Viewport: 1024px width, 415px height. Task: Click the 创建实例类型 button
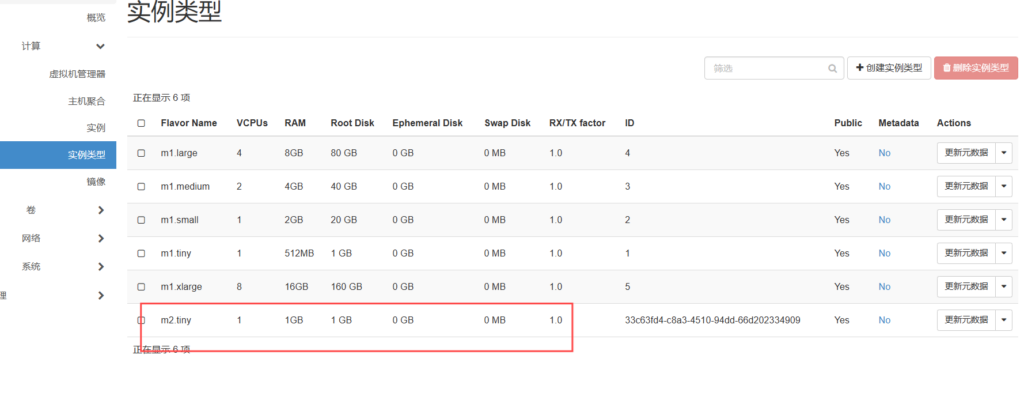coord(889,68)
